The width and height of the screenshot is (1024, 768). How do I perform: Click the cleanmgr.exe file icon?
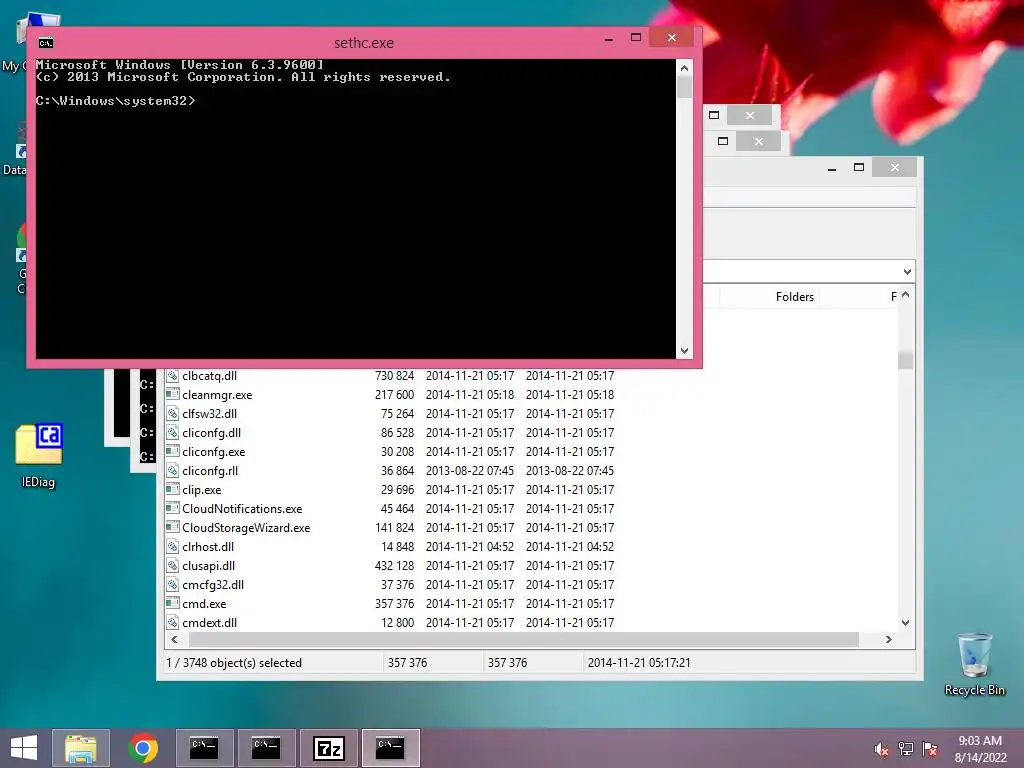click(172, 394)
